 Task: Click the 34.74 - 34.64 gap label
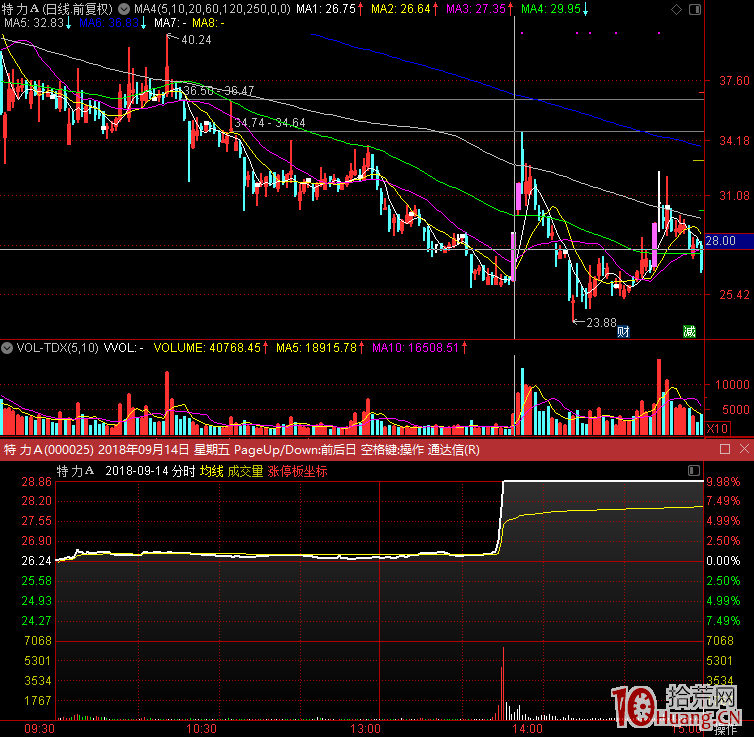(270, 123)
